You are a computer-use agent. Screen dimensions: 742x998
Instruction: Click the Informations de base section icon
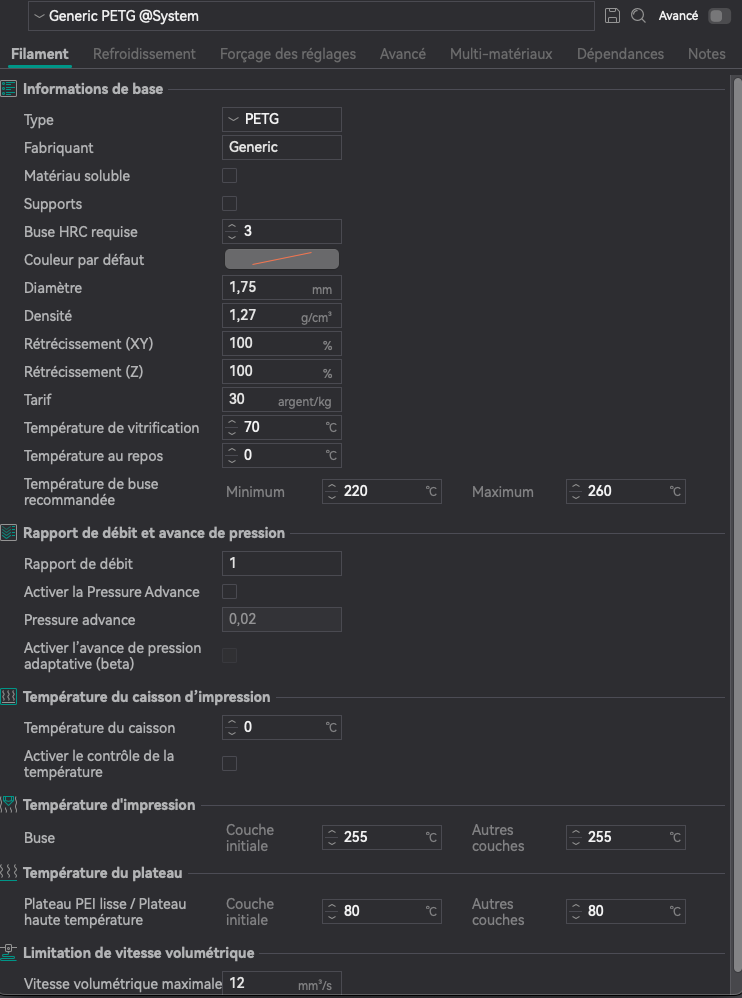[x=9, y=89]
